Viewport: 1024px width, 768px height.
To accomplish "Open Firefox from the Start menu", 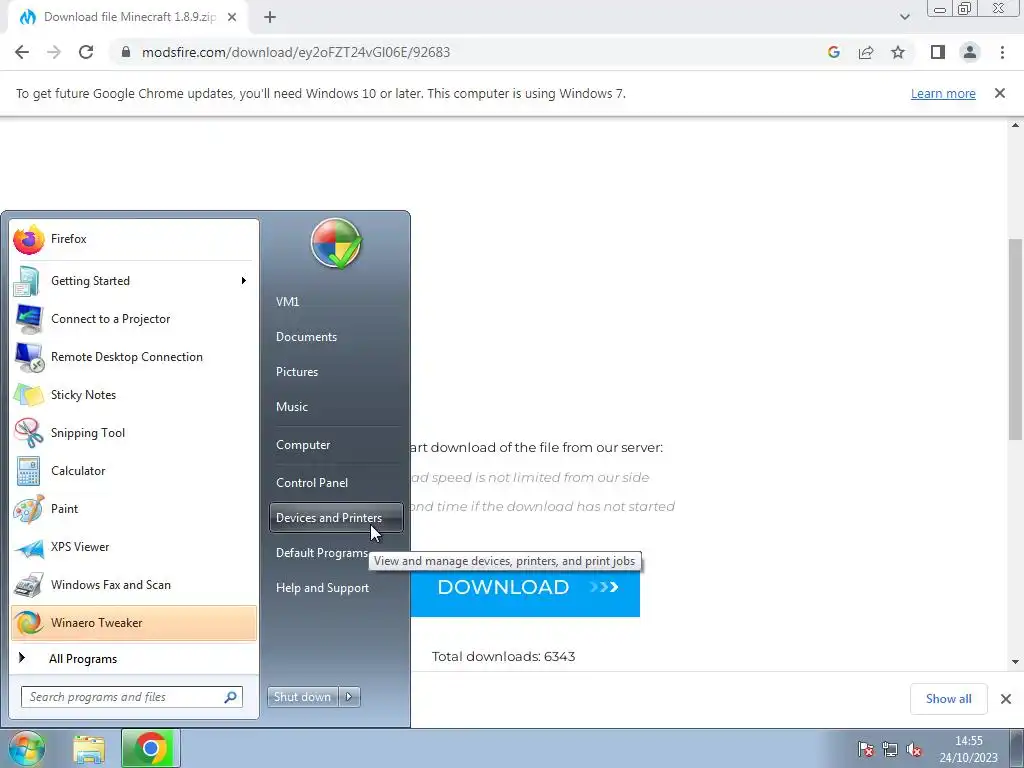I will (x=134, y=239).
